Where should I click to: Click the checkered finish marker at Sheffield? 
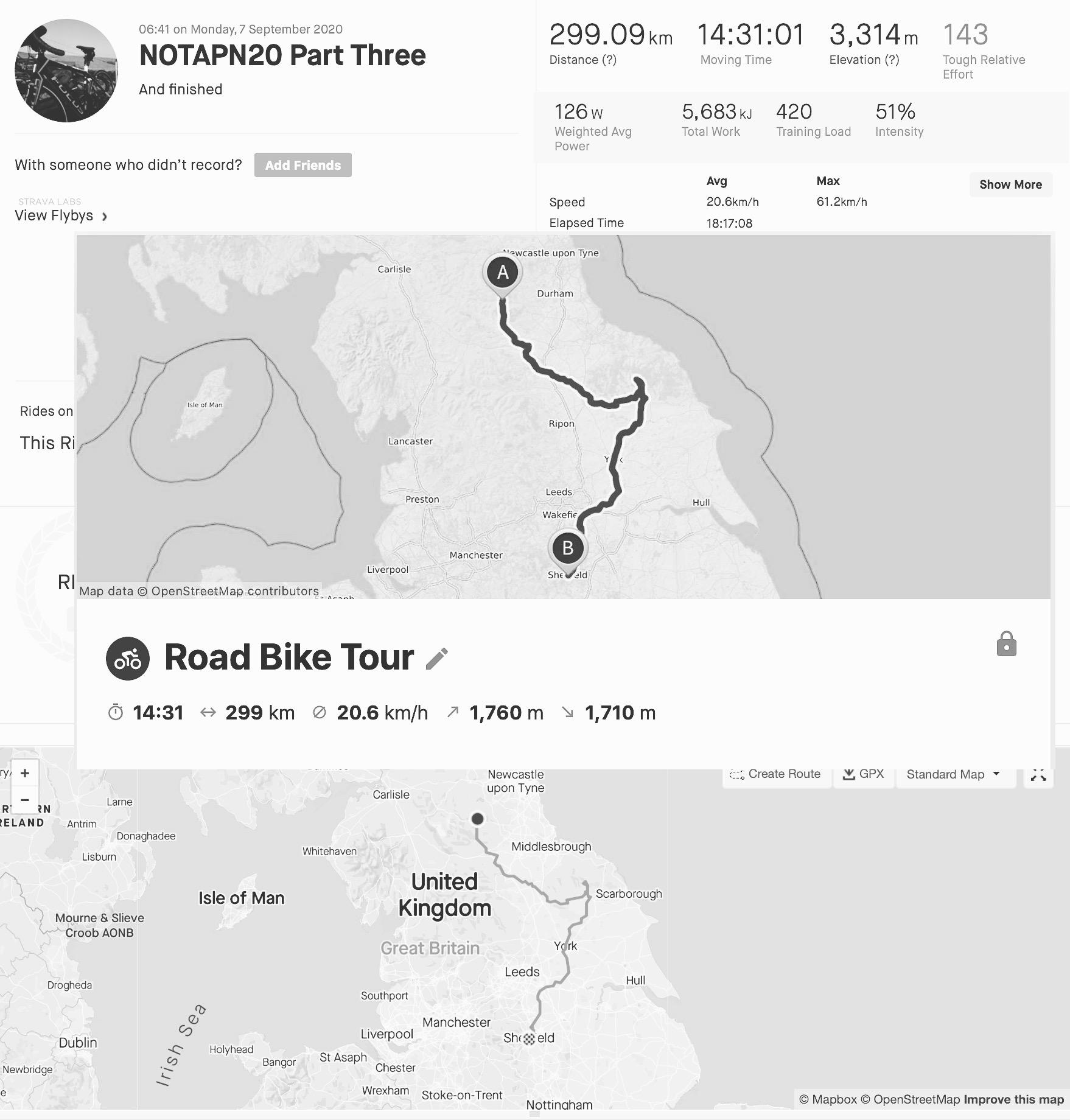(529, 1038)
